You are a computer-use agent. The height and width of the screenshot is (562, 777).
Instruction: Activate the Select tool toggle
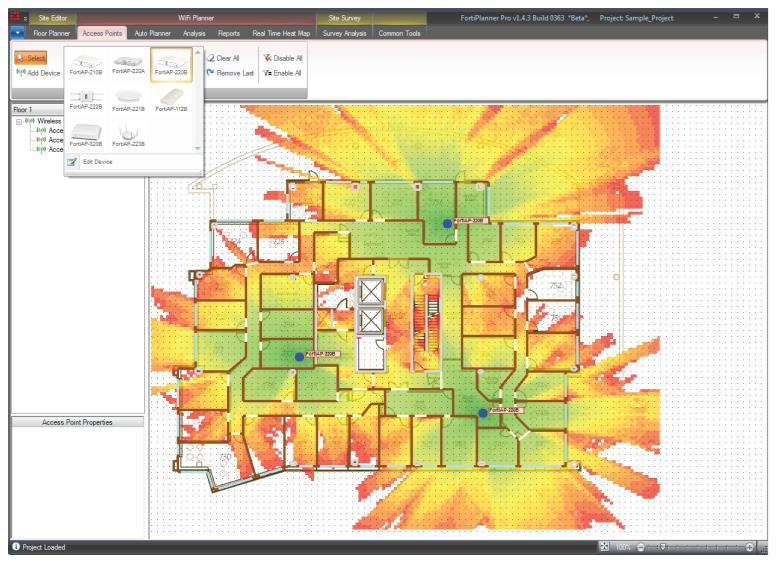(x=31, y=58)
